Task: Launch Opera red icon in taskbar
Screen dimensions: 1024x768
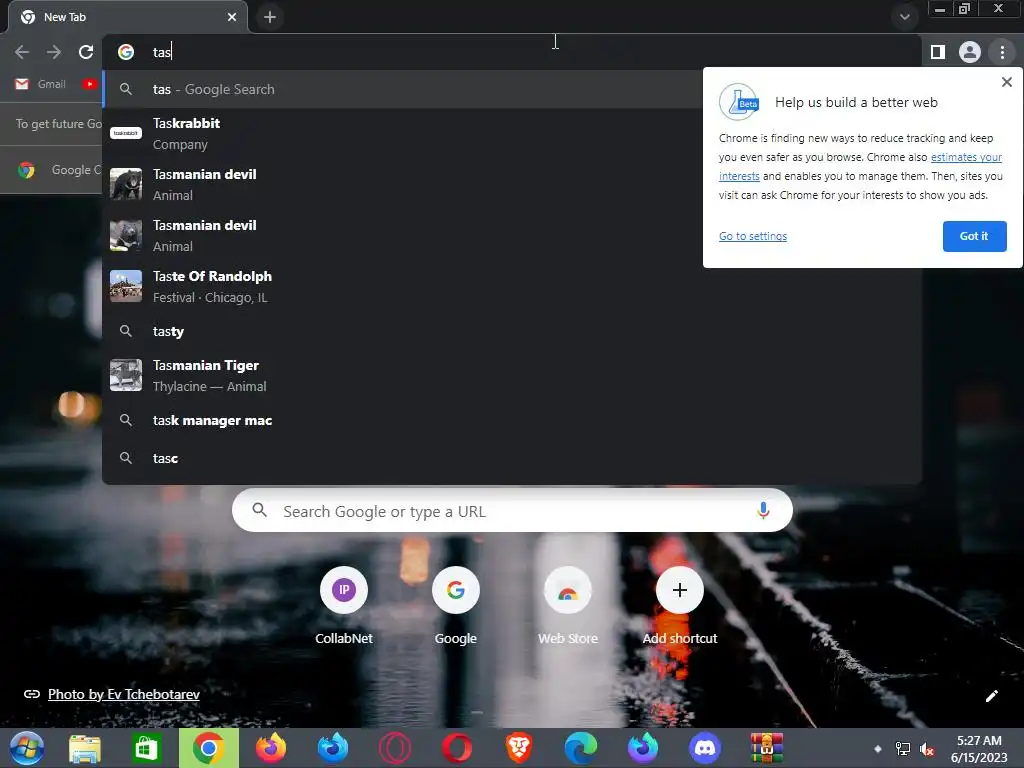Action: point(457,748)
